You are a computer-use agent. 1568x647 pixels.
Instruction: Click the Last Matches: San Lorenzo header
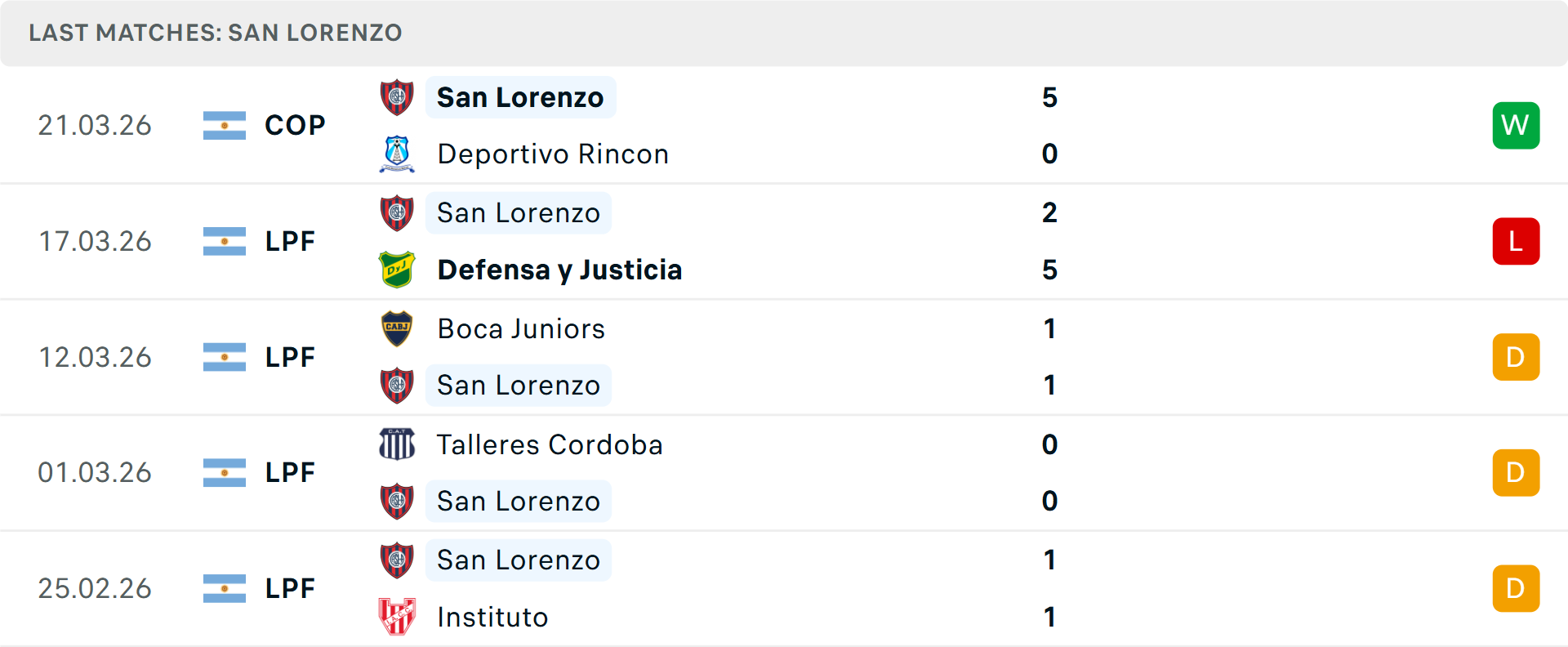pyautogui.click(x=216, y=33)
